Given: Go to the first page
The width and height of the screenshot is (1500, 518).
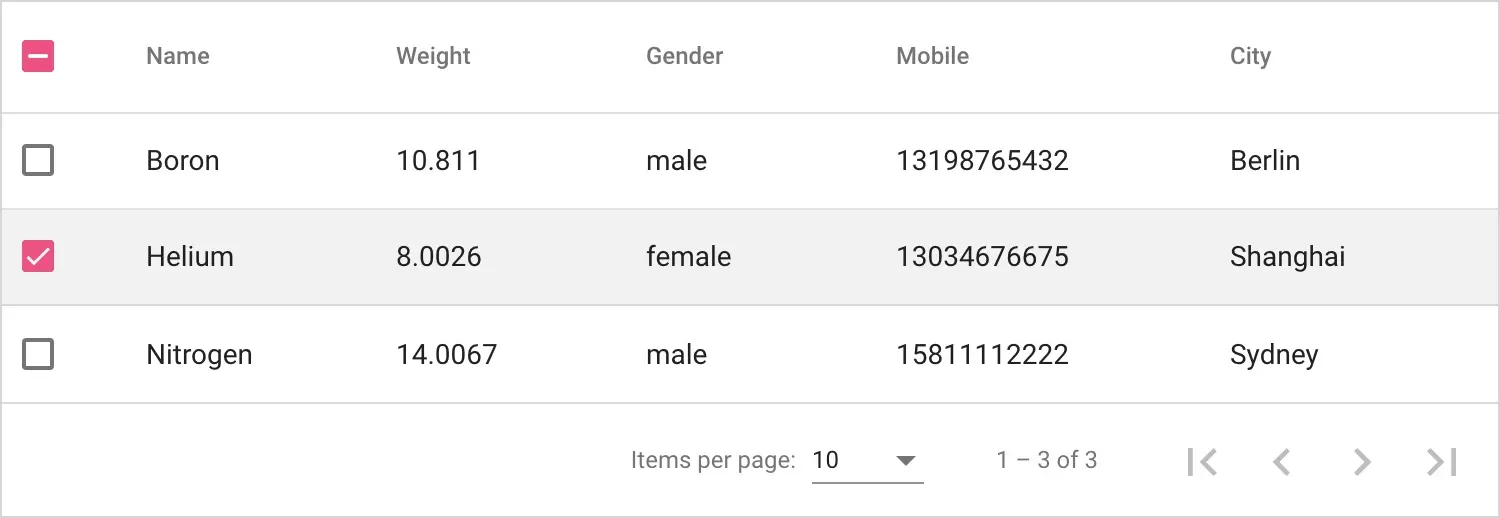Looking at the screenshot, I should [x=1202, y=461].
